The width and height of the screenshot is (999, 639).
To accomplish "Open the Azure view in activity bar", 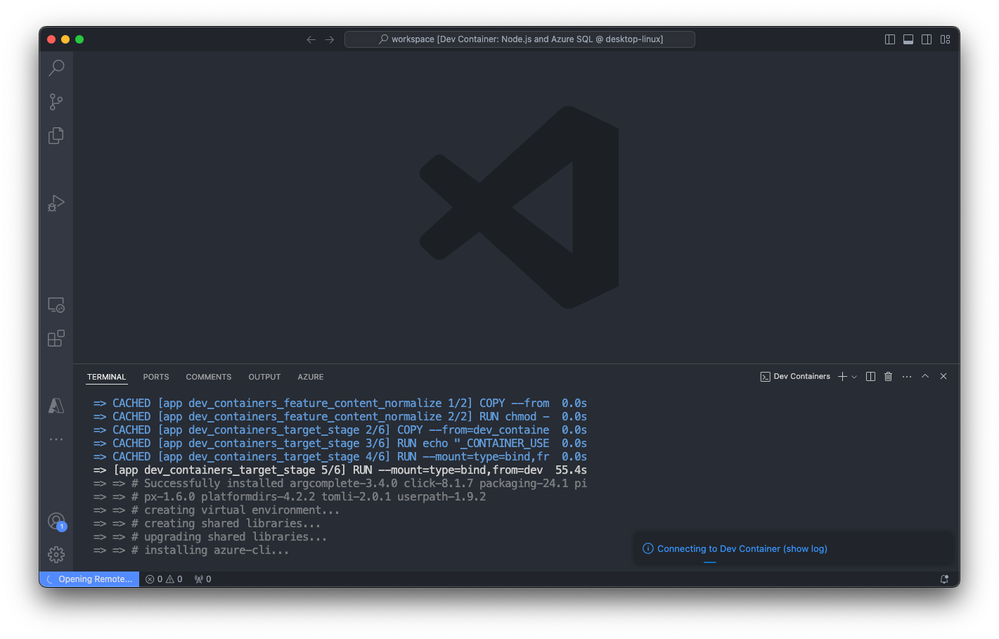I will click(x=57, y=406).
